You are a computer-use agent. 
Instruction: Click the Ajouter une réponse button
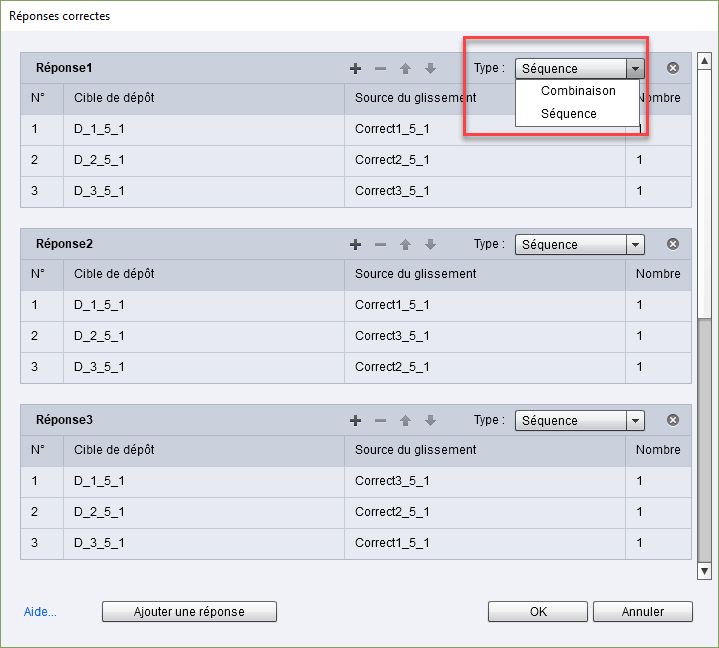[x=189, y=611]
